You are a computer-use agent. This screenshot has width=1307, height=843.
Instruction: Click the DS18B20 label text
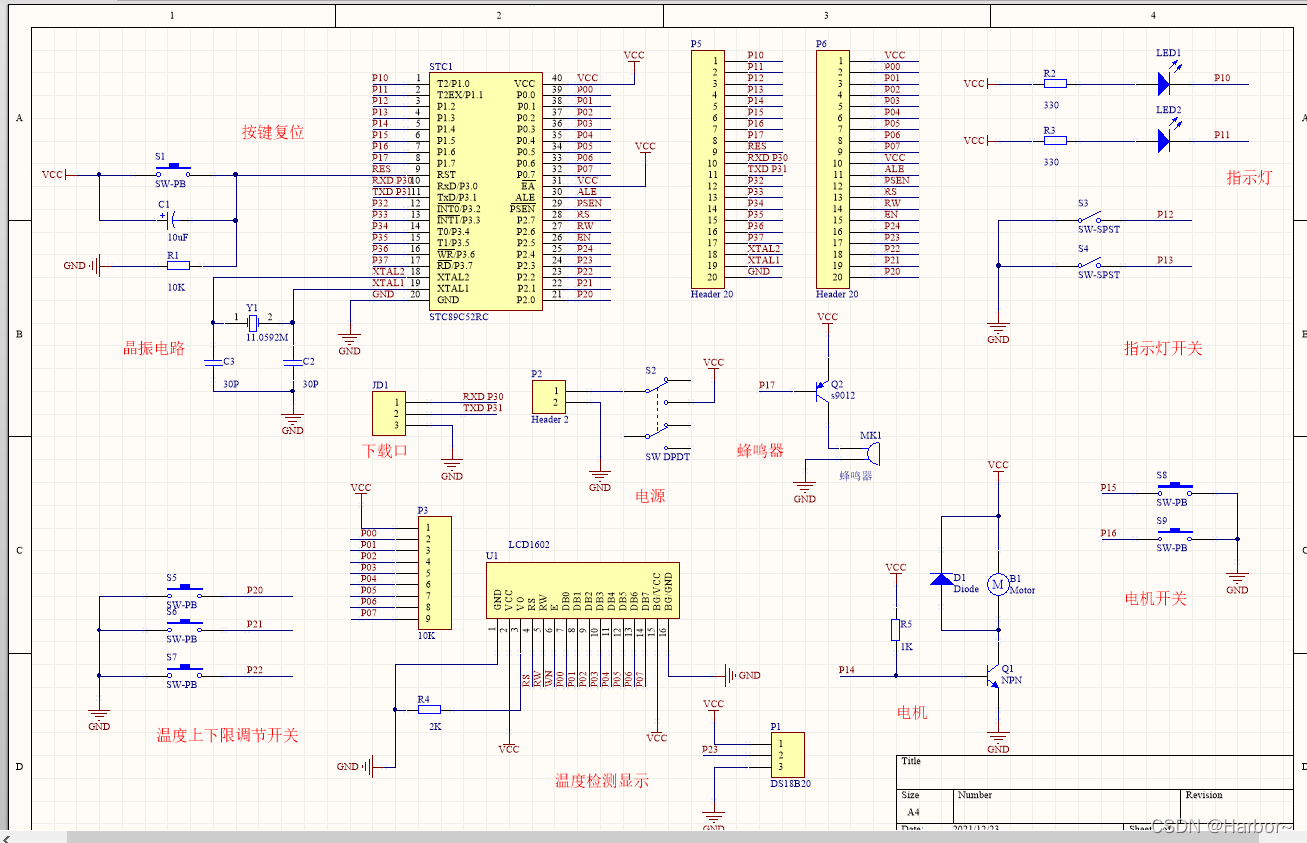click(790, 783)
